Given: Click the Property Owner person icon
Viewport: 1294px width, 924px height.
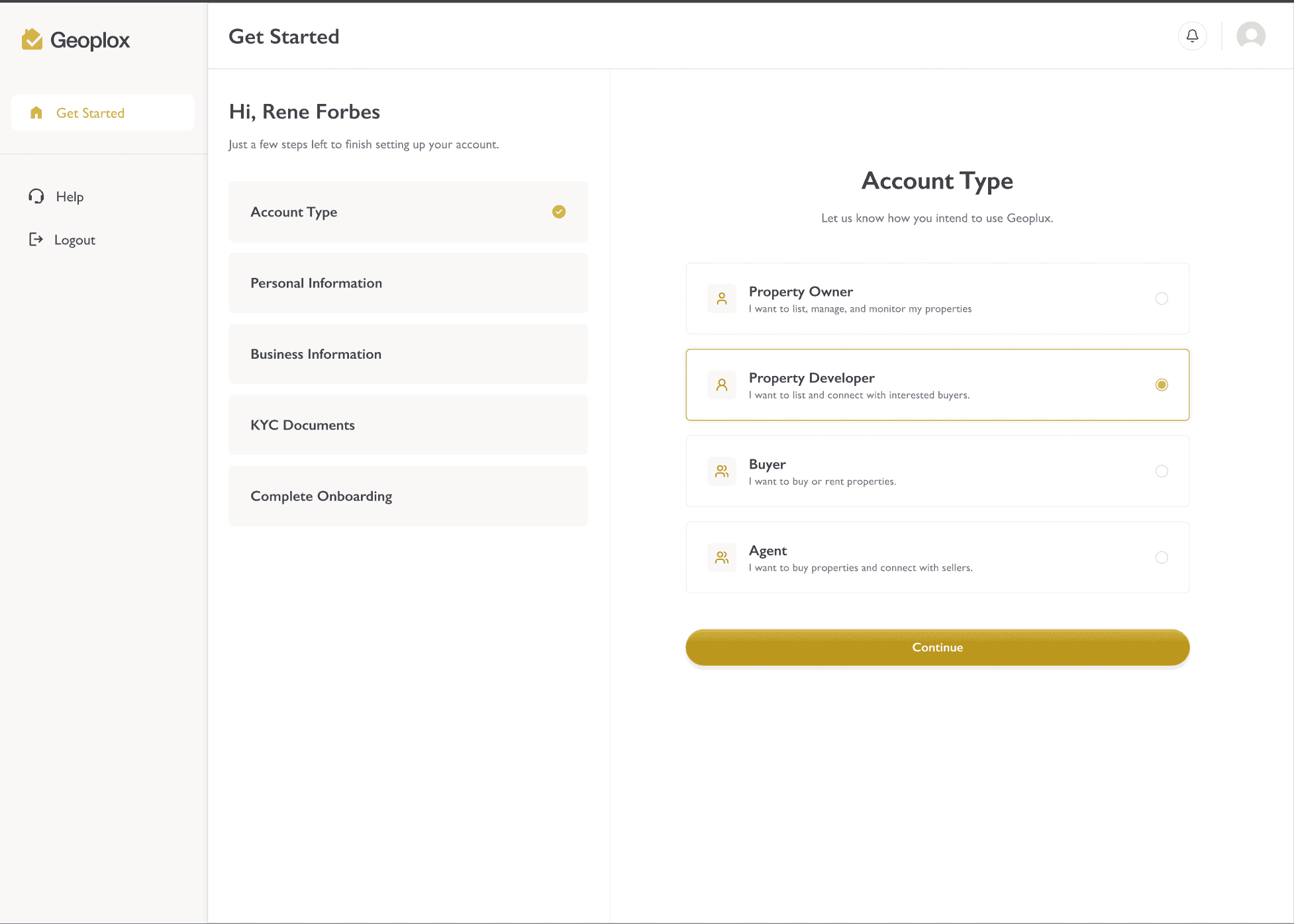Looking at the screenshot, I should (x=722, y=299).
